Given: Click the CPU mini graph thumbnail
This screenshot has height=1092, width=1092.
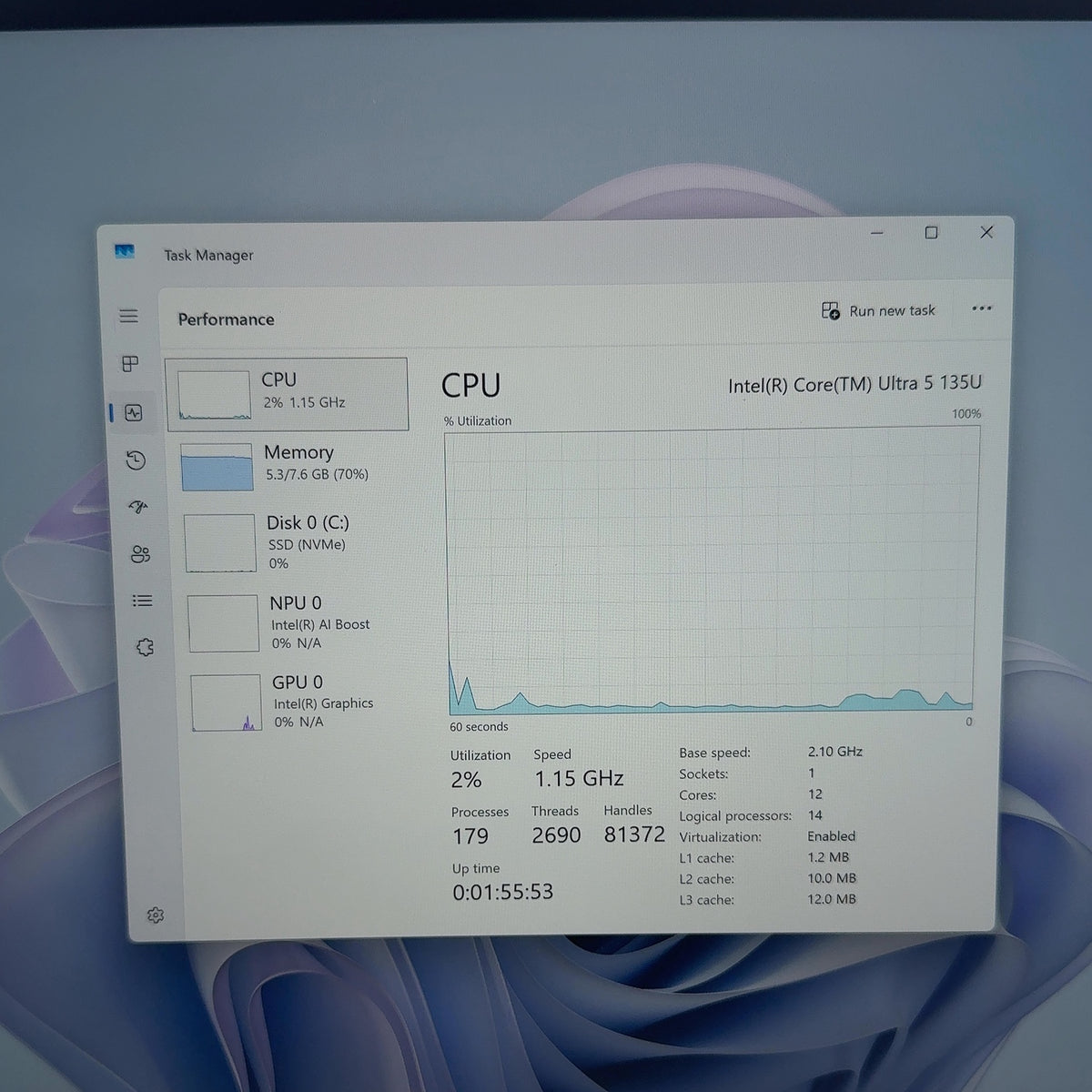Looking at the screenshot, I should point(214,395).
